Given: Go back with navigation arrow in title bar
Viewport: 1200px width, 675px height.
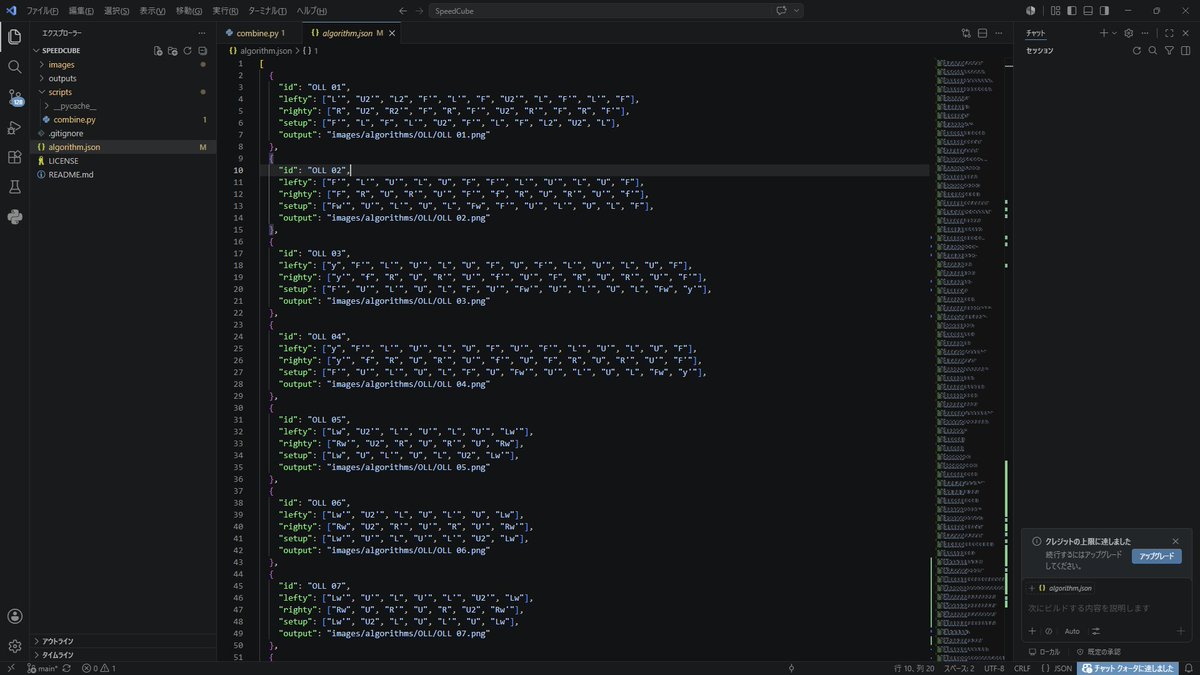Looking at the screenshot, I should 402,10.
